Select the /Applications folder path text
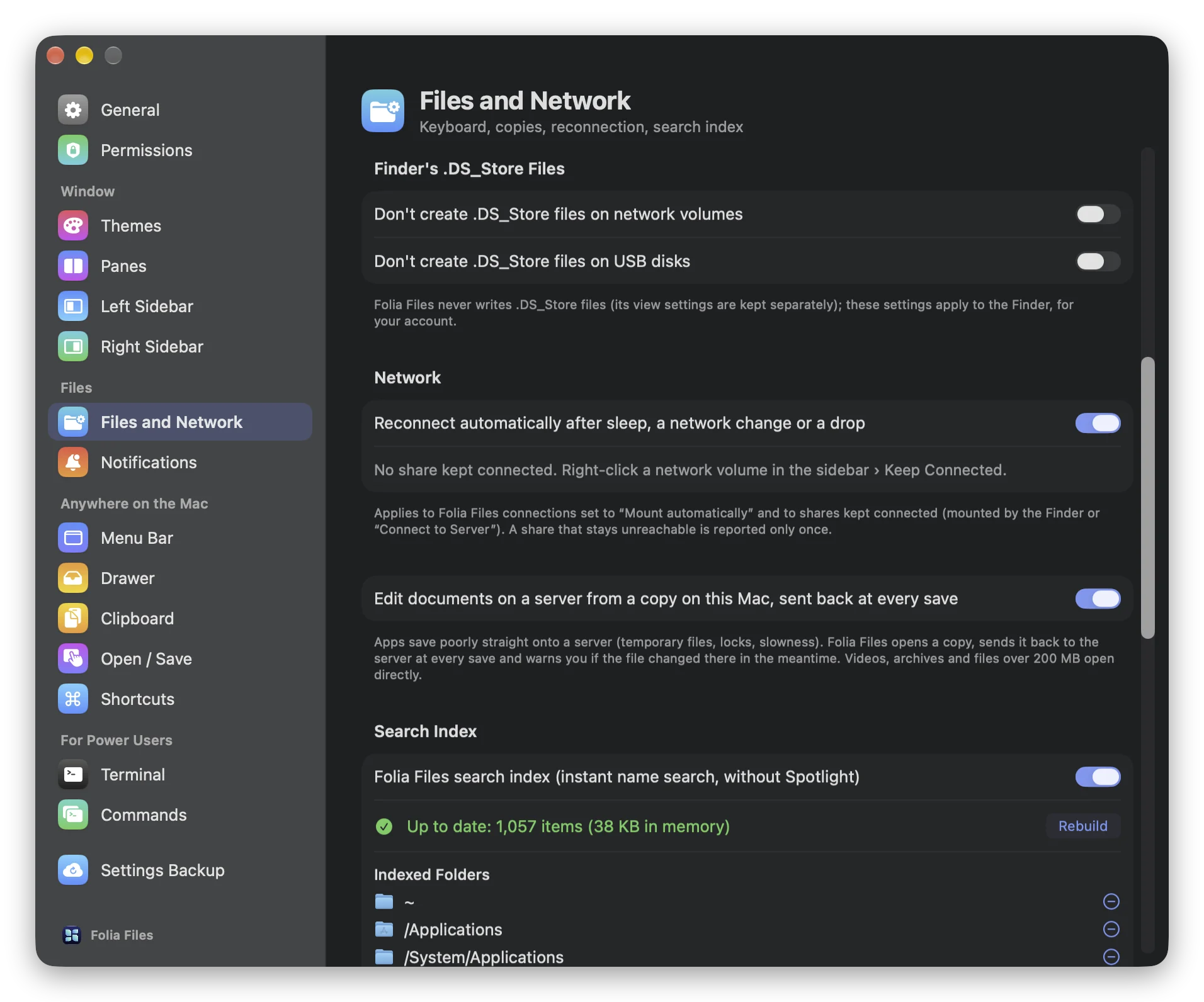 coord(453,930)
